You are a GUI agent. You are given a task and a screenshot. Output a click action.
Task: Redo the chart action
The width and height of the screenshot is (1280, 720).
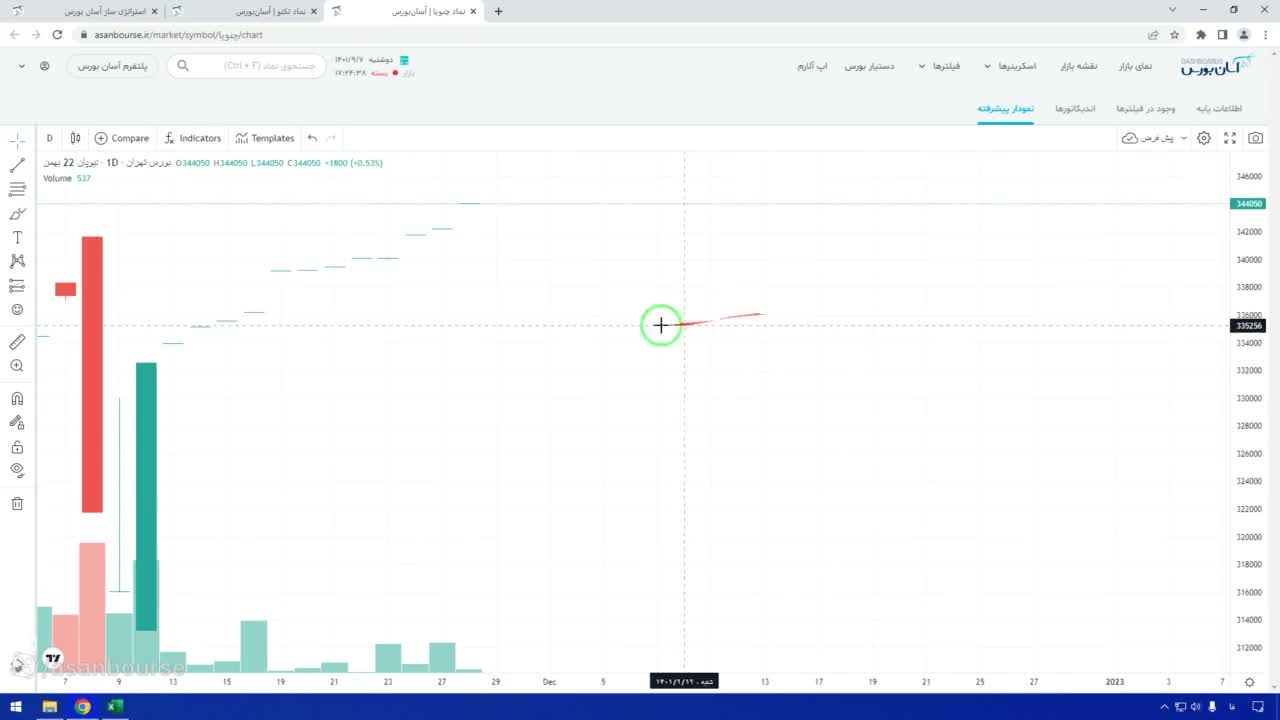click(331, 138)
